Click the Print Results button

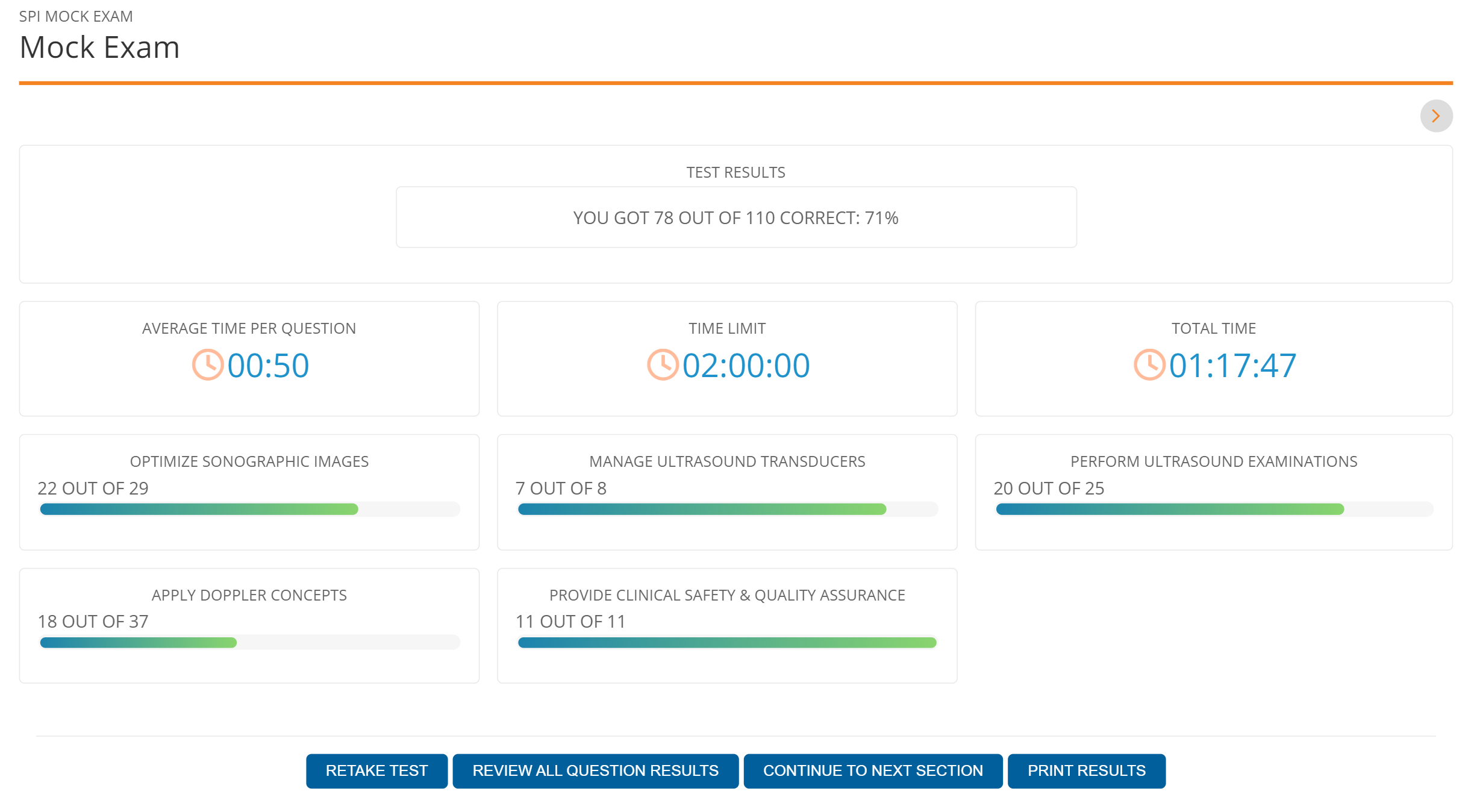point(1085,770)
